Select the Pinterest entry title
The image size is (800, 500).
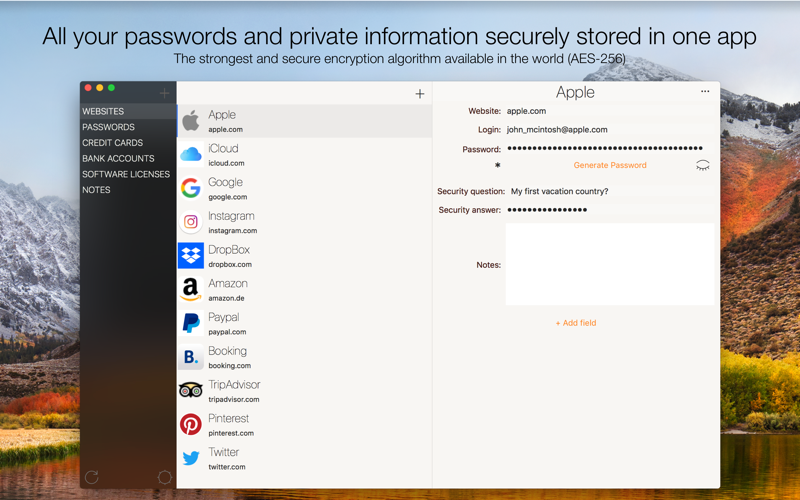pyautogui.click(x=228, y=418)
